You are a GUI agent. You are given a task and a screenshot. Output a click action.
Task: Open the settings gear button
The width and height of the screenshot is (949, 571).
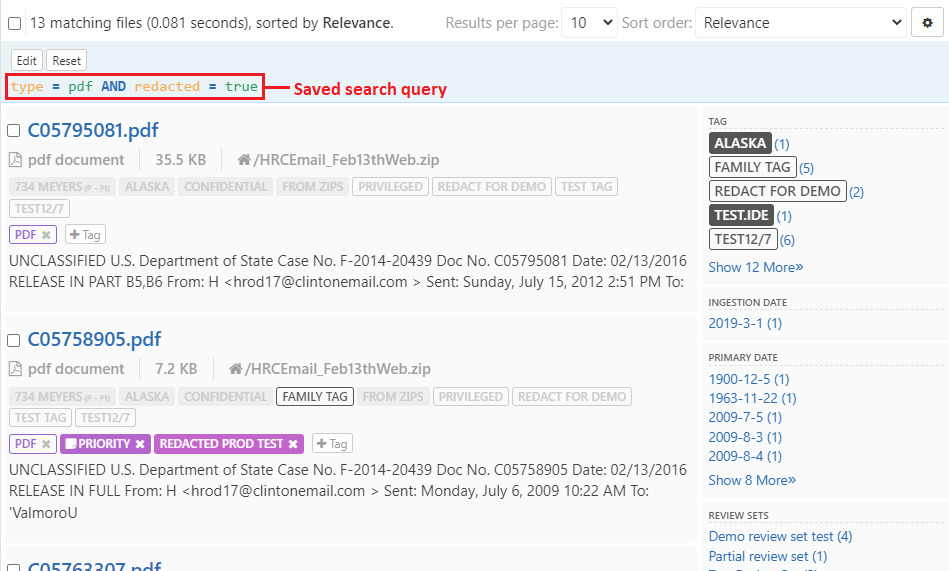927,23
